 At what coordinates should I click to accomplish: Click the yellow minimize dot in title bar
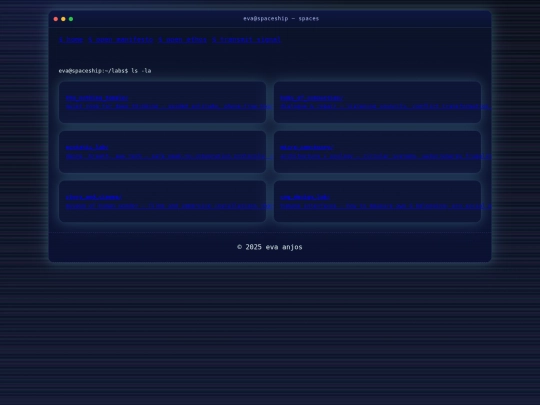pyautogui.click(x=63, y=19)
